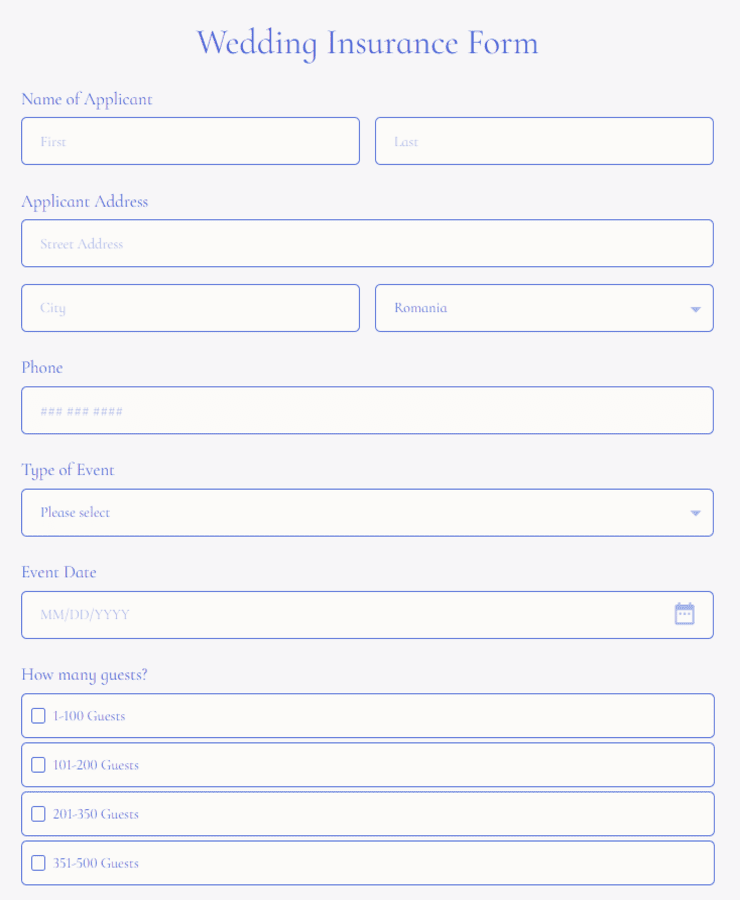Check the 1-100 Guests checkbox
The height and width of the screenshot is (900, 740).
[38, 716]
